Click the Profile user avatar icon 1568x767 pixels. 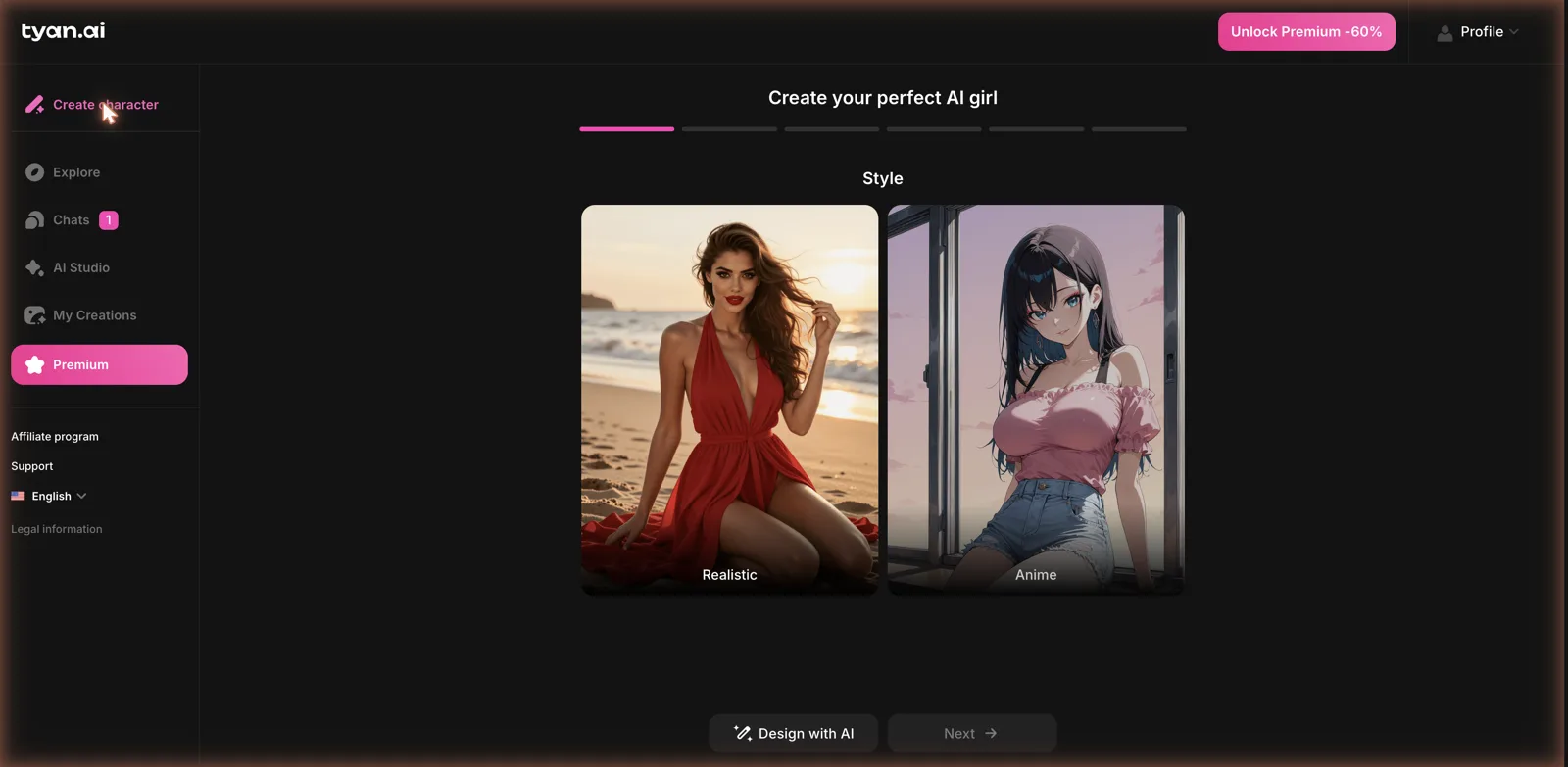point(1445,32)
